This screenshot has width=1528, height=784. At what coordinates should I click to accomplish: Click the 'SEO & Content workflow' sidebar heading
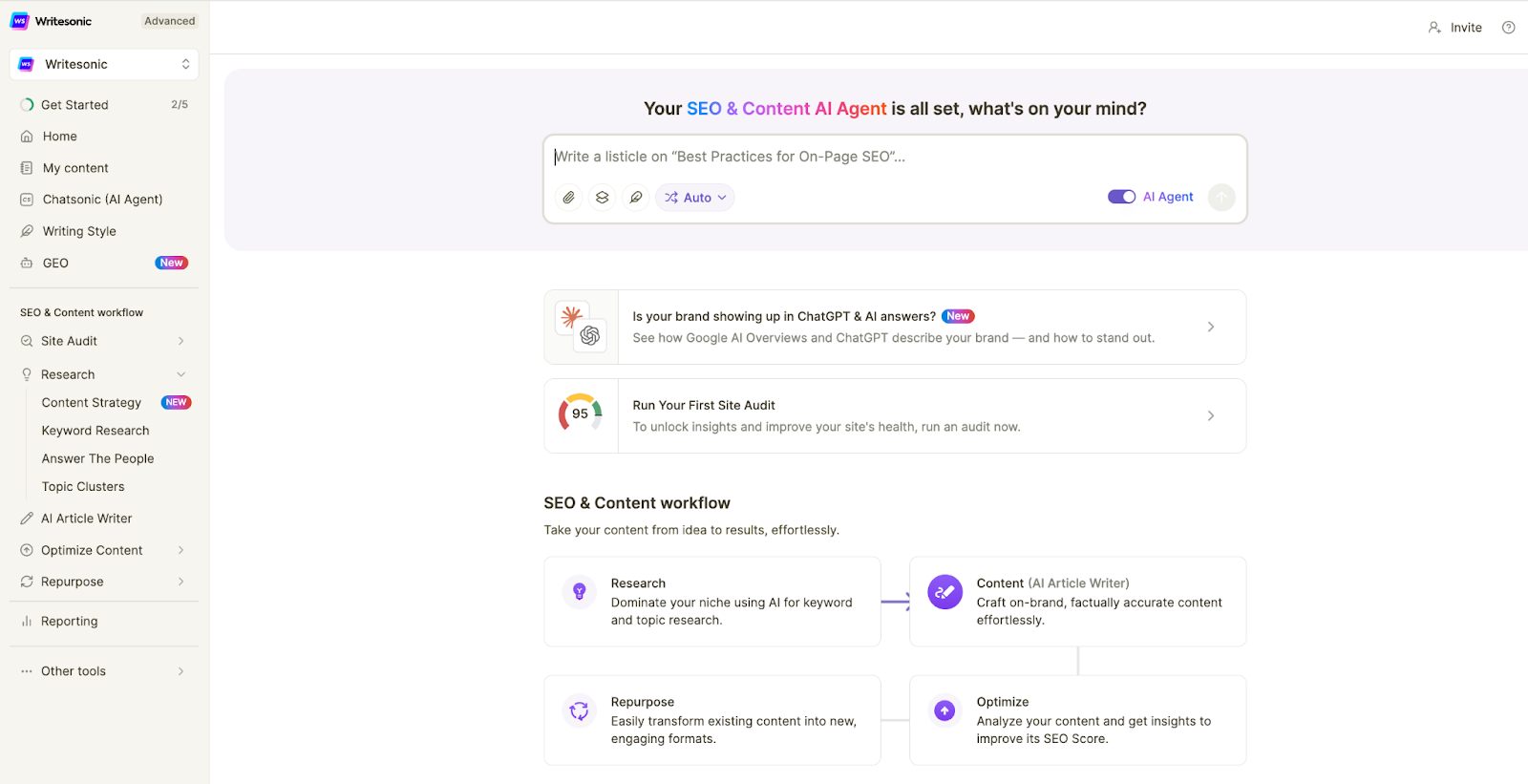(82, 312)
